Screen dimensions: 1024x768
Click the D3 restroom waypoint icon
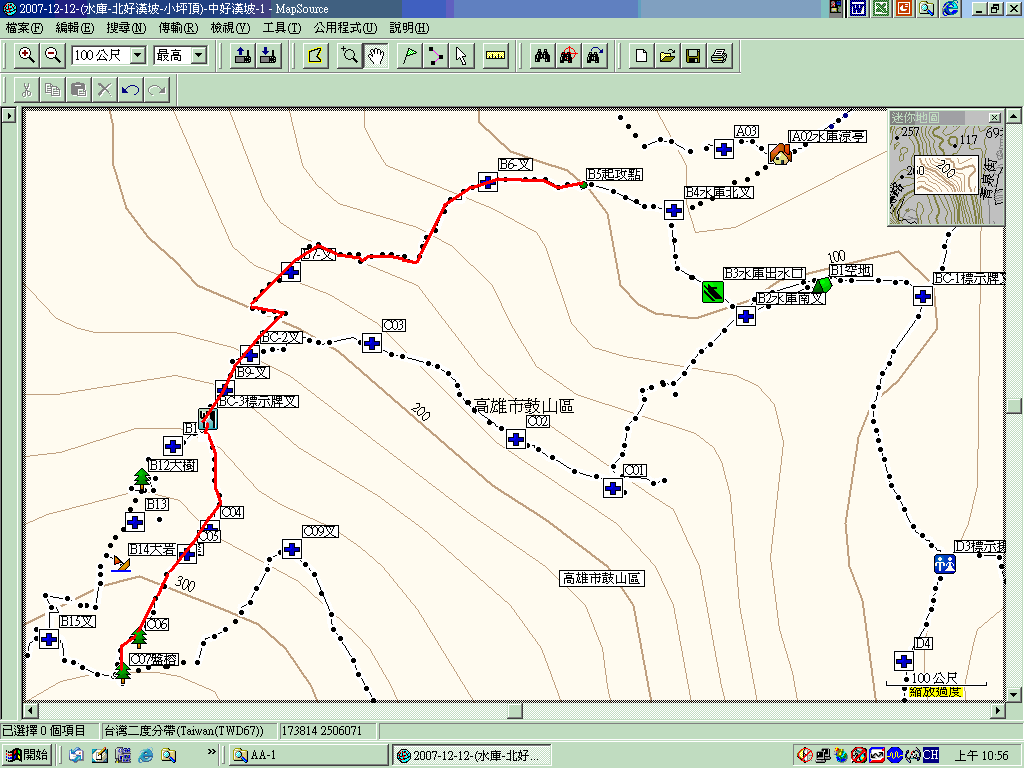pyautogui.click(x=944, y=563)
